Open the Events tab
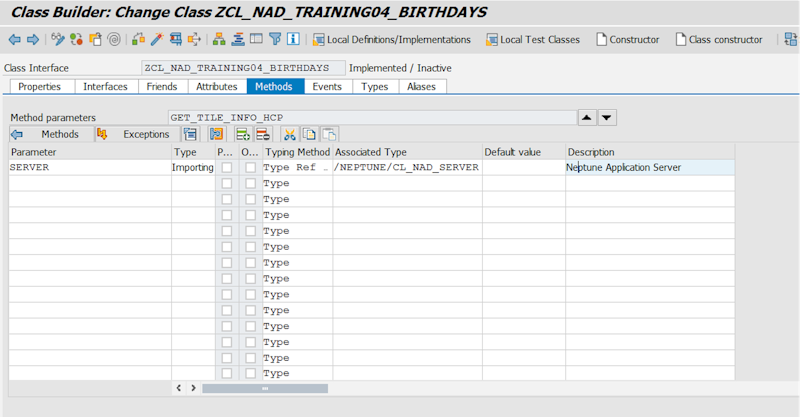 pyautogui.click(x=326, y=87)
